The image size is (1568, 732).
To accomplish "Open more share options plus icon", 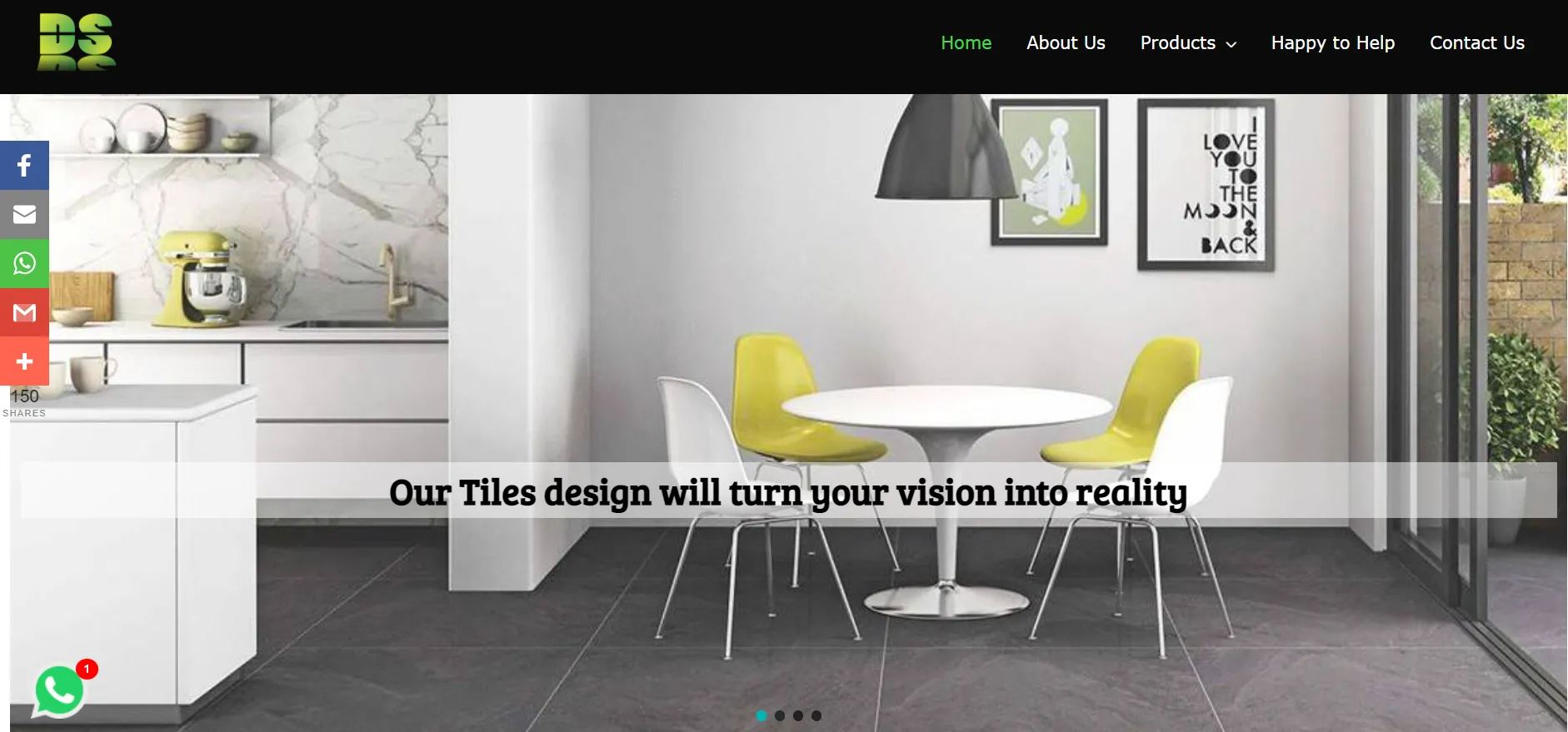I will pyautogui.click(x=24, y=361).
